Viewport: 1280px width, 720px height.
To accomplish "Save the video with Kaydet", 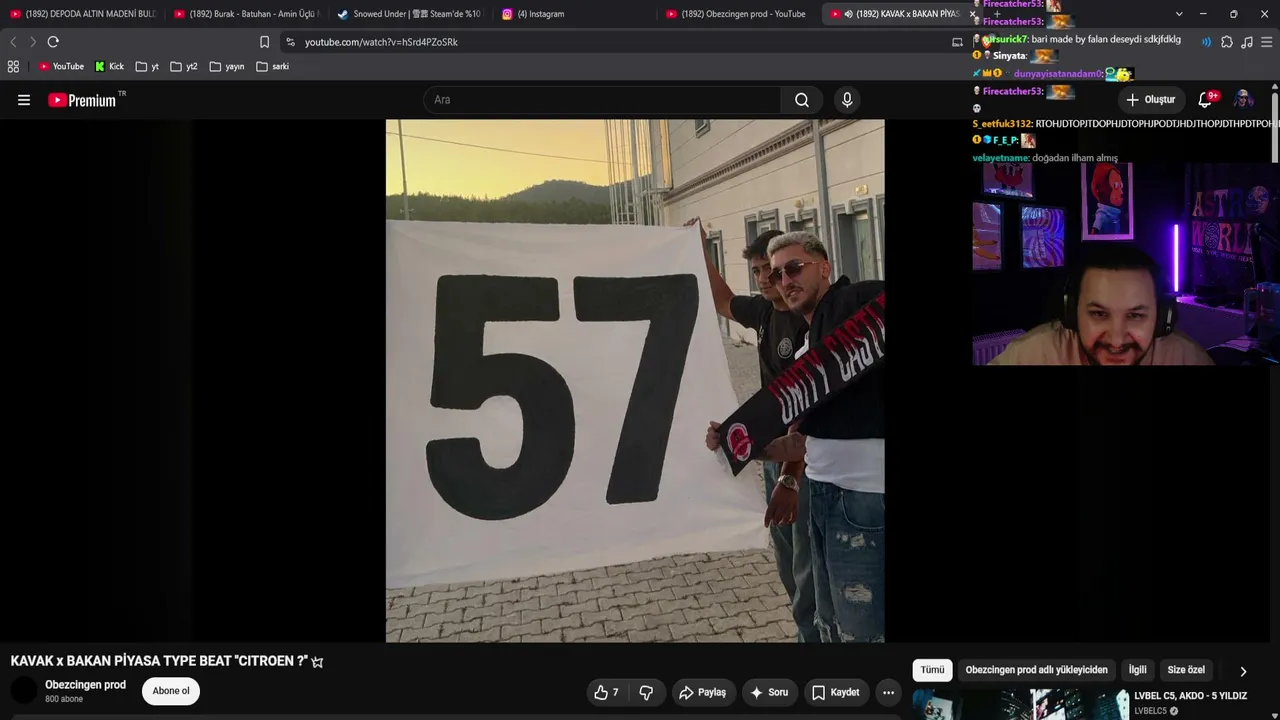I will point(836,692).
